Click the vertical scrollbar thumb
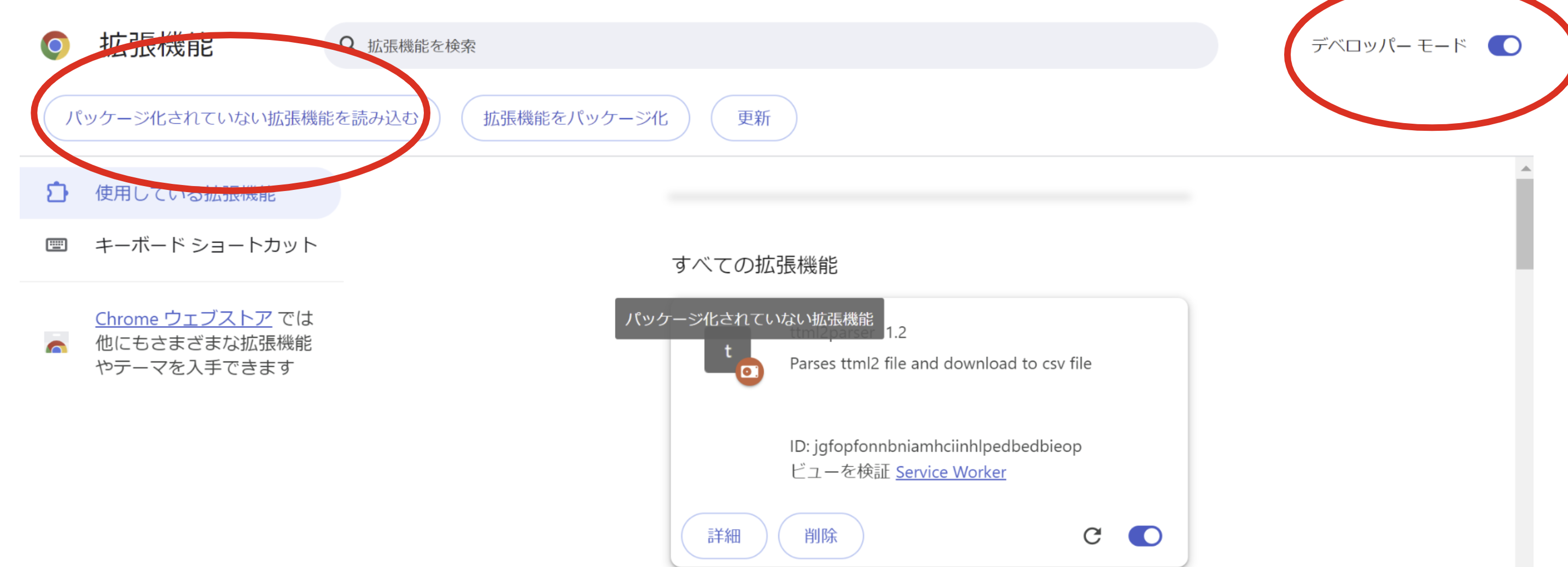The width and height of the screenshot is (1568, 567). (1525, 223)
